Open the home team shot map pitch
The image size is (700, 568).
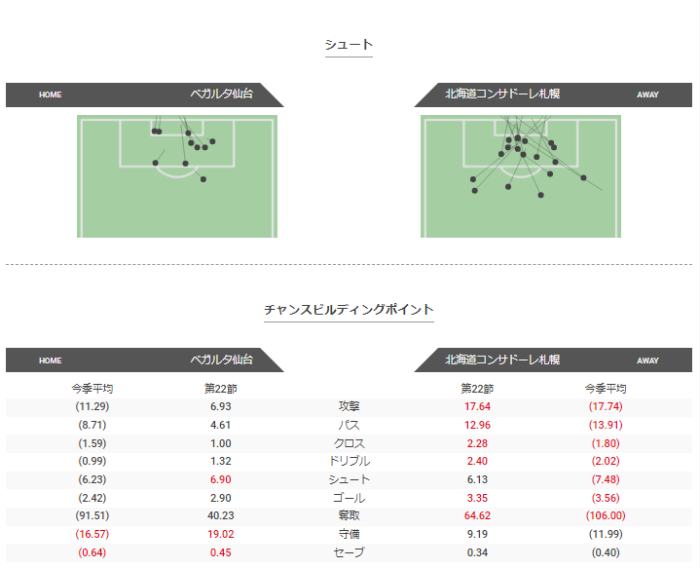click(x=177, y=176)
